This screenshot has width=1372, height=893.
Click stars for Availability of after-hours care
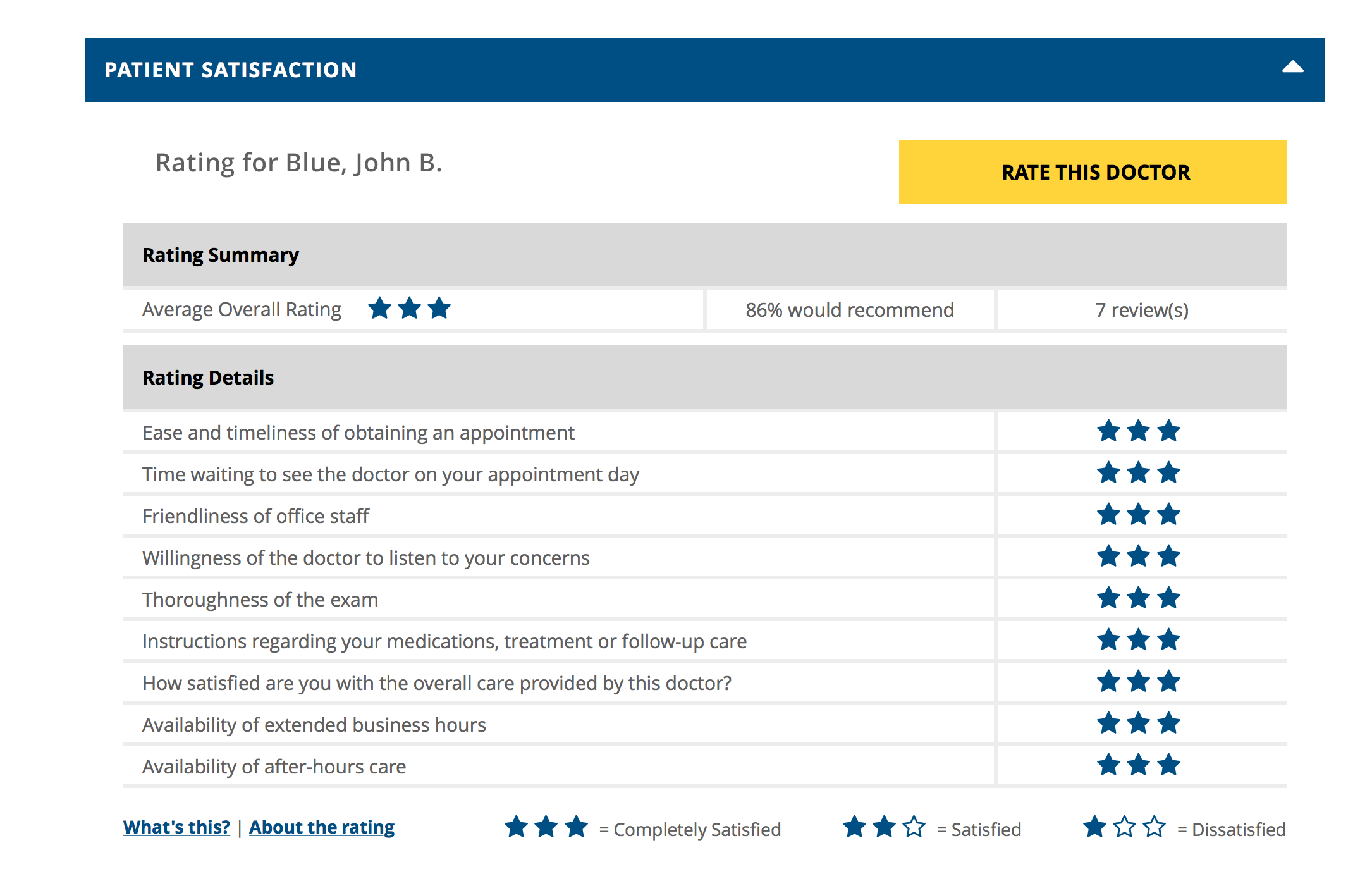click(1138, 765)
